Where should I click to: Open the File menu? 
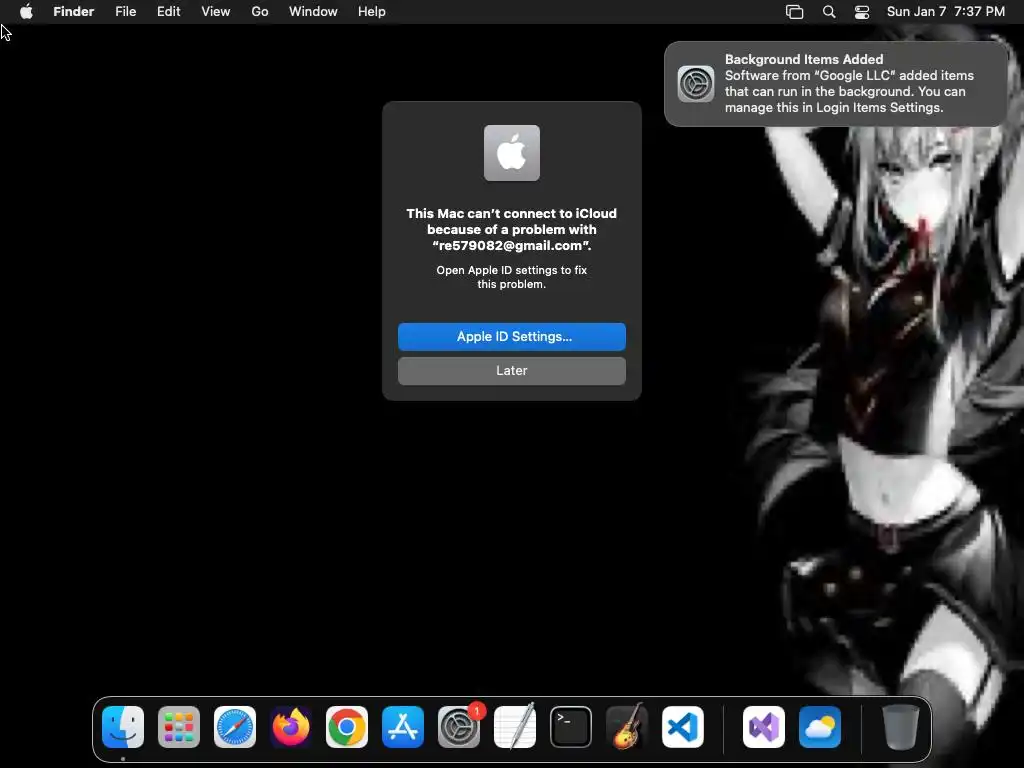tap(125, 12)
